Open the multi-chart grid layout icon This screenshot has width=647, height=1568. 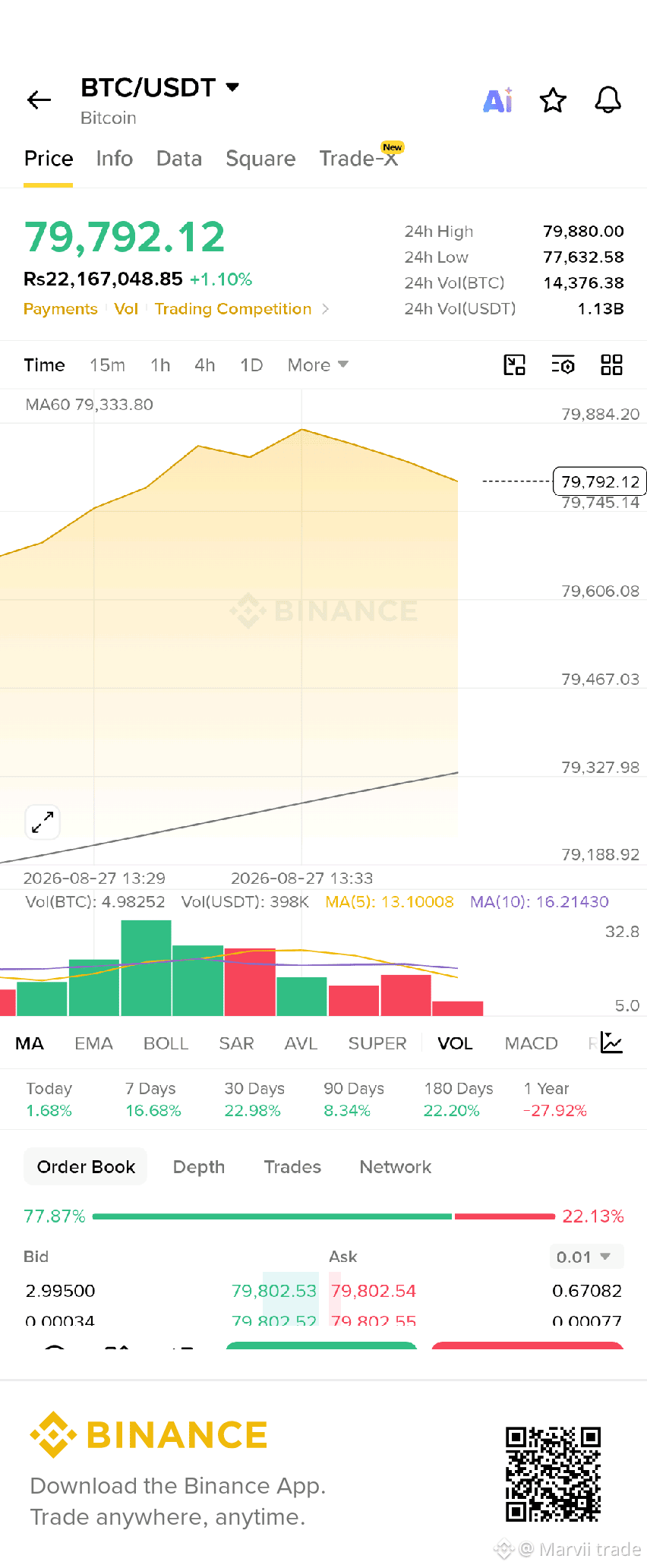[x=611, y=365]
